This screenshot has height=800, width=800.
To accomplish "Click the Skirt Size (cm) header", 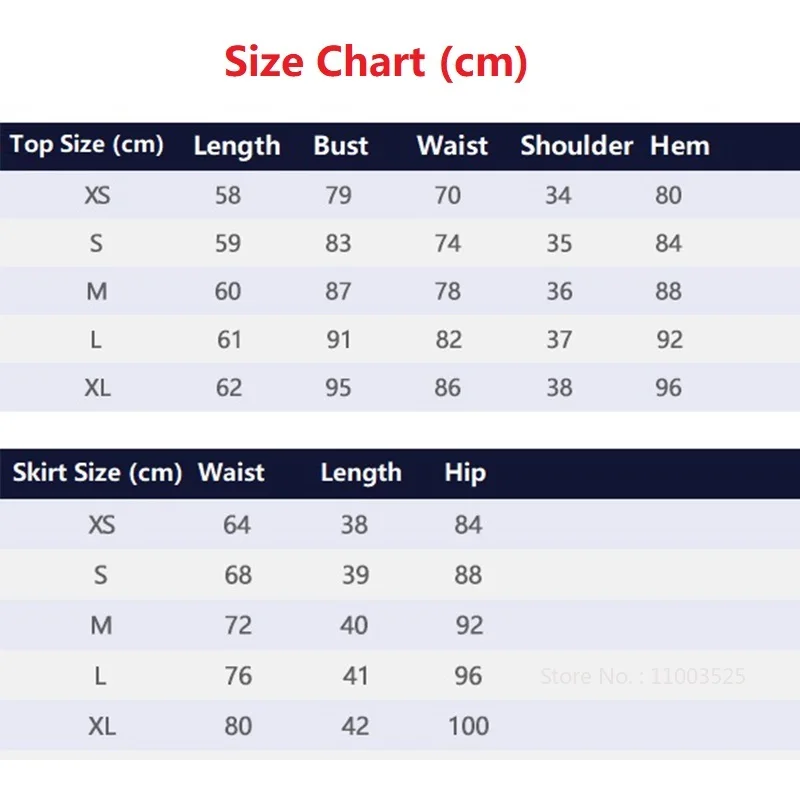I will pyautogui.click(x=97, y=472).
